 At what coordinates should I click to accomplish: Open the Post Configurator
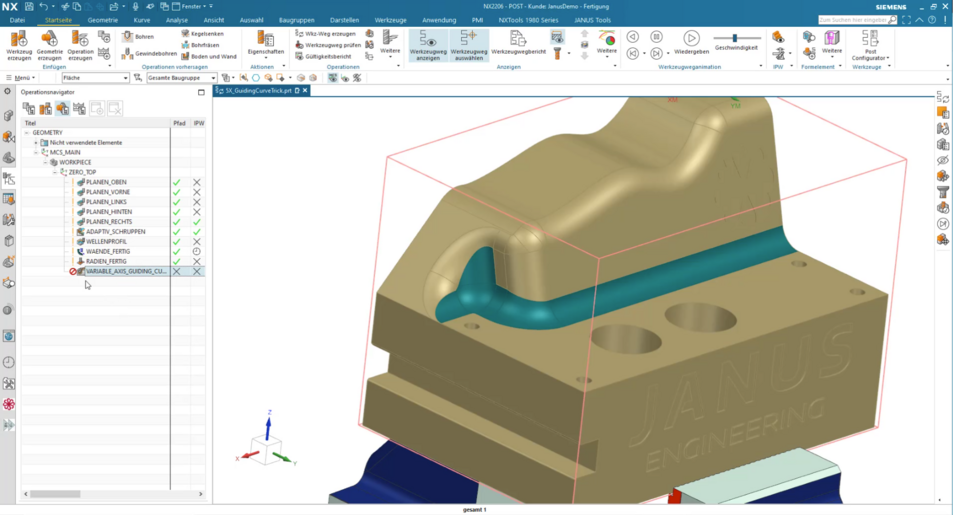[870, 46]
